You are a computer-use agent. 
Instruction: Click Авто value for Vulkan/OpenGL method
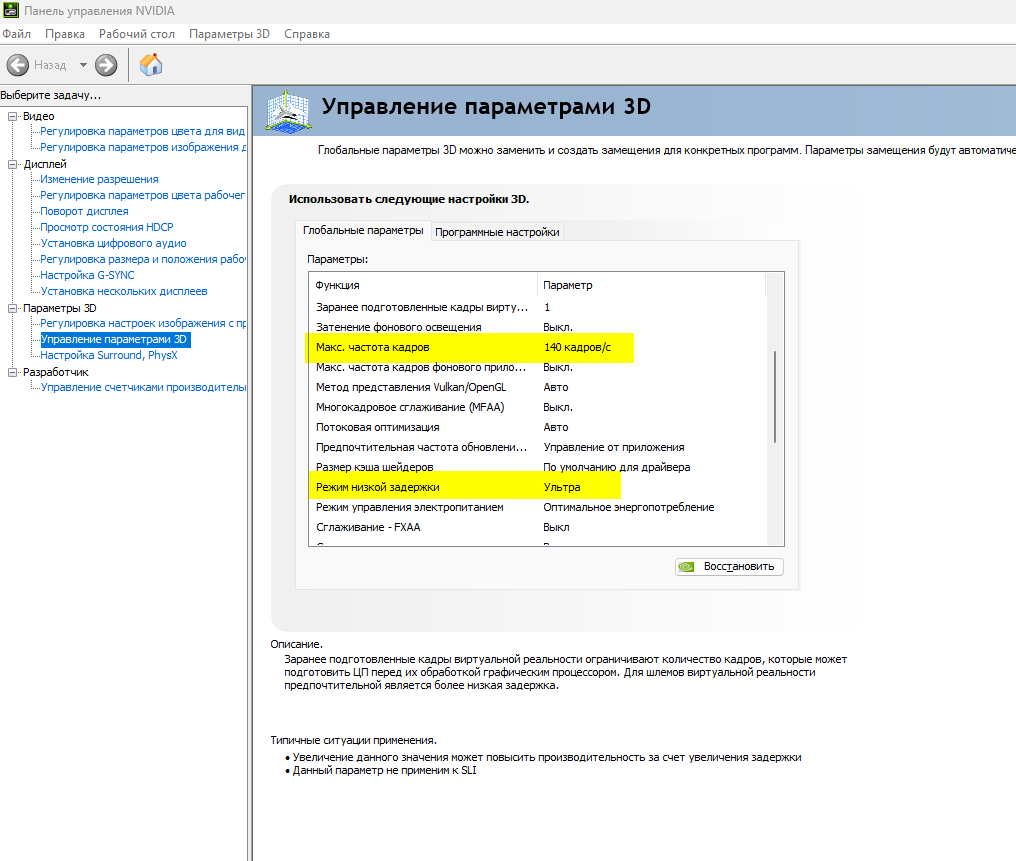pyautogui.click(x=556, y=387)
